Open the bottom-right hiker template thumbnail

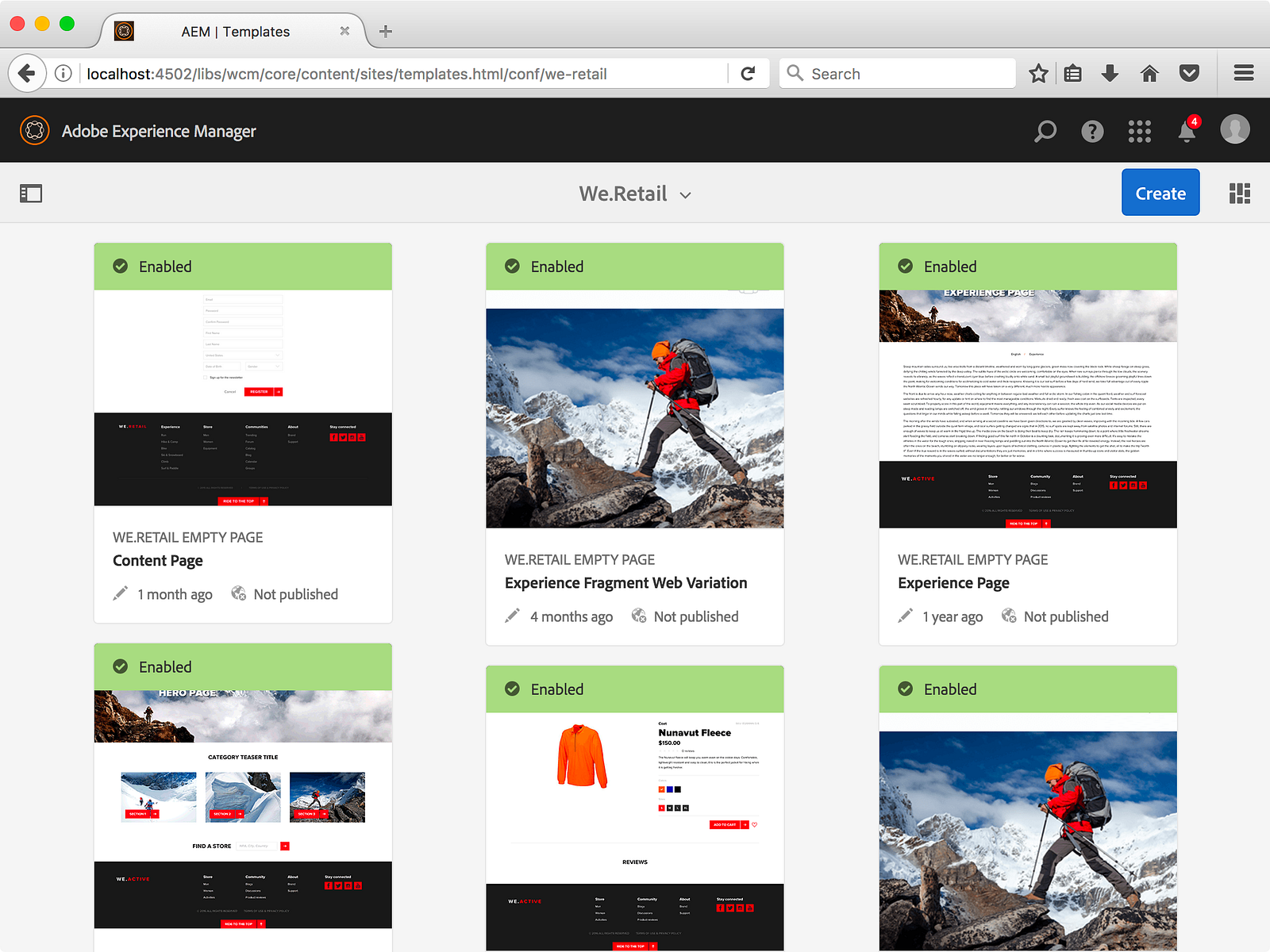(1028, 832)
